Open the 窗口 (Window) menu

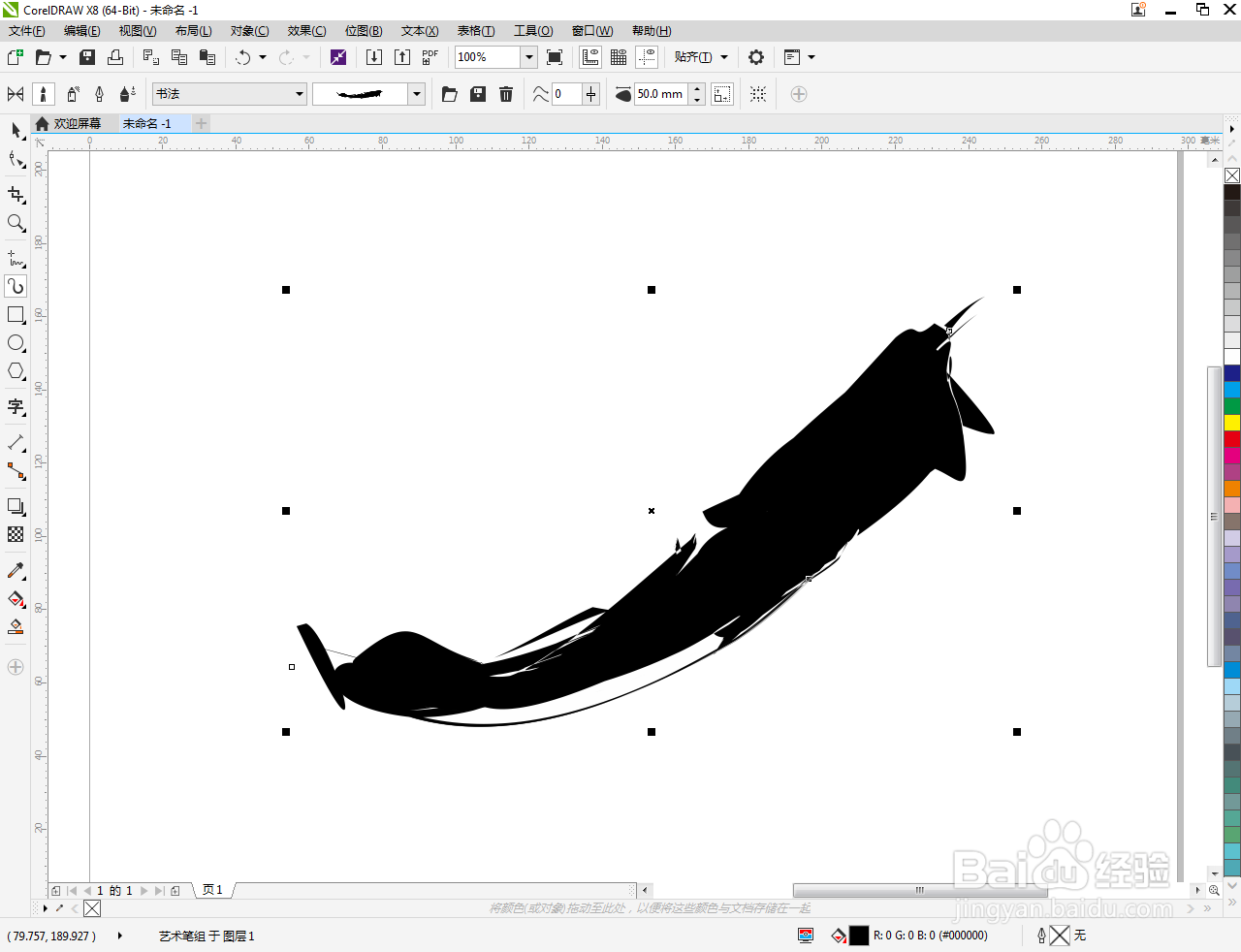point(592,31)
